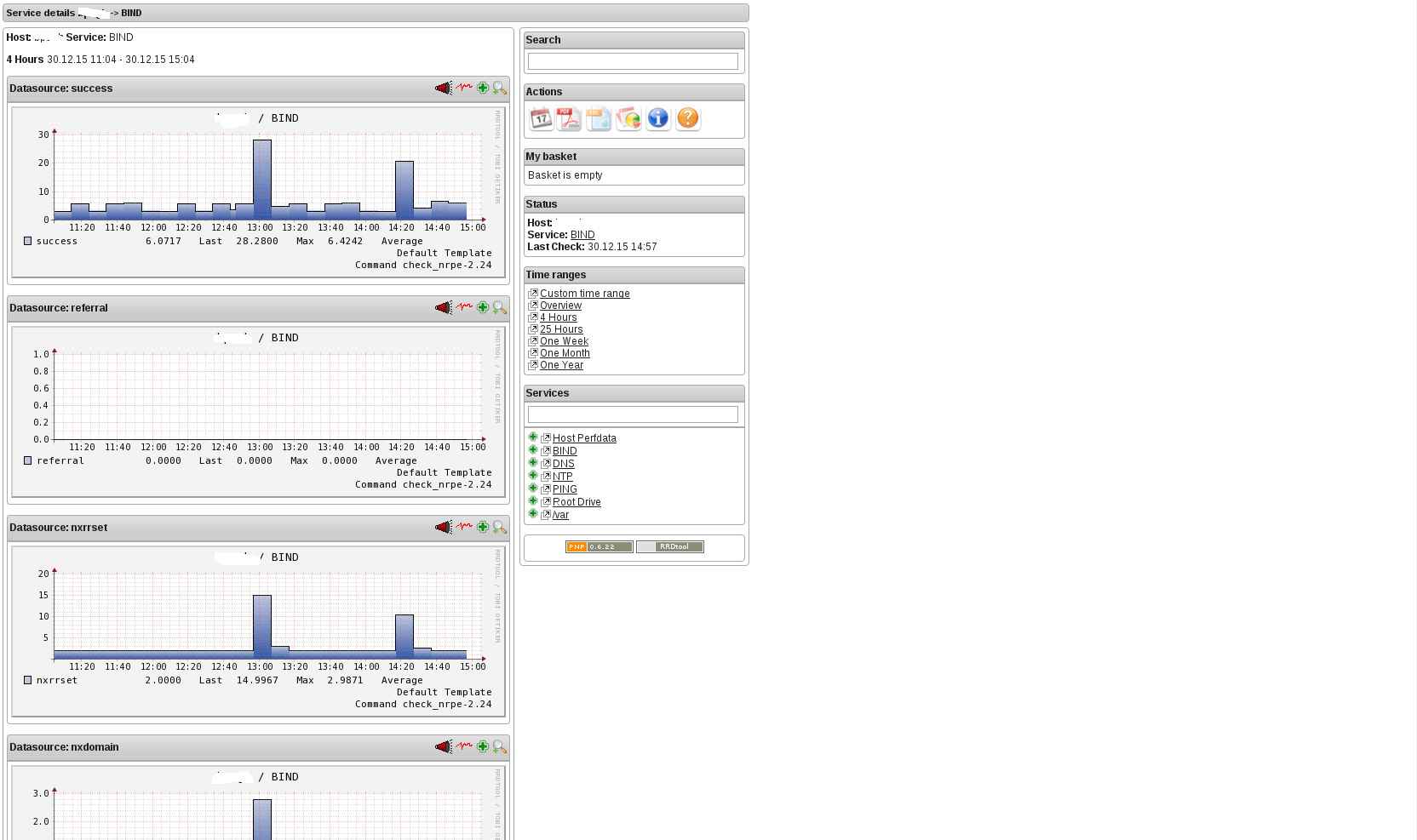Image resolution: width=1417 pixels, height=840 pixels.
Task: Follow the BIND link in Status panel
Action: (x=582, y=235)
